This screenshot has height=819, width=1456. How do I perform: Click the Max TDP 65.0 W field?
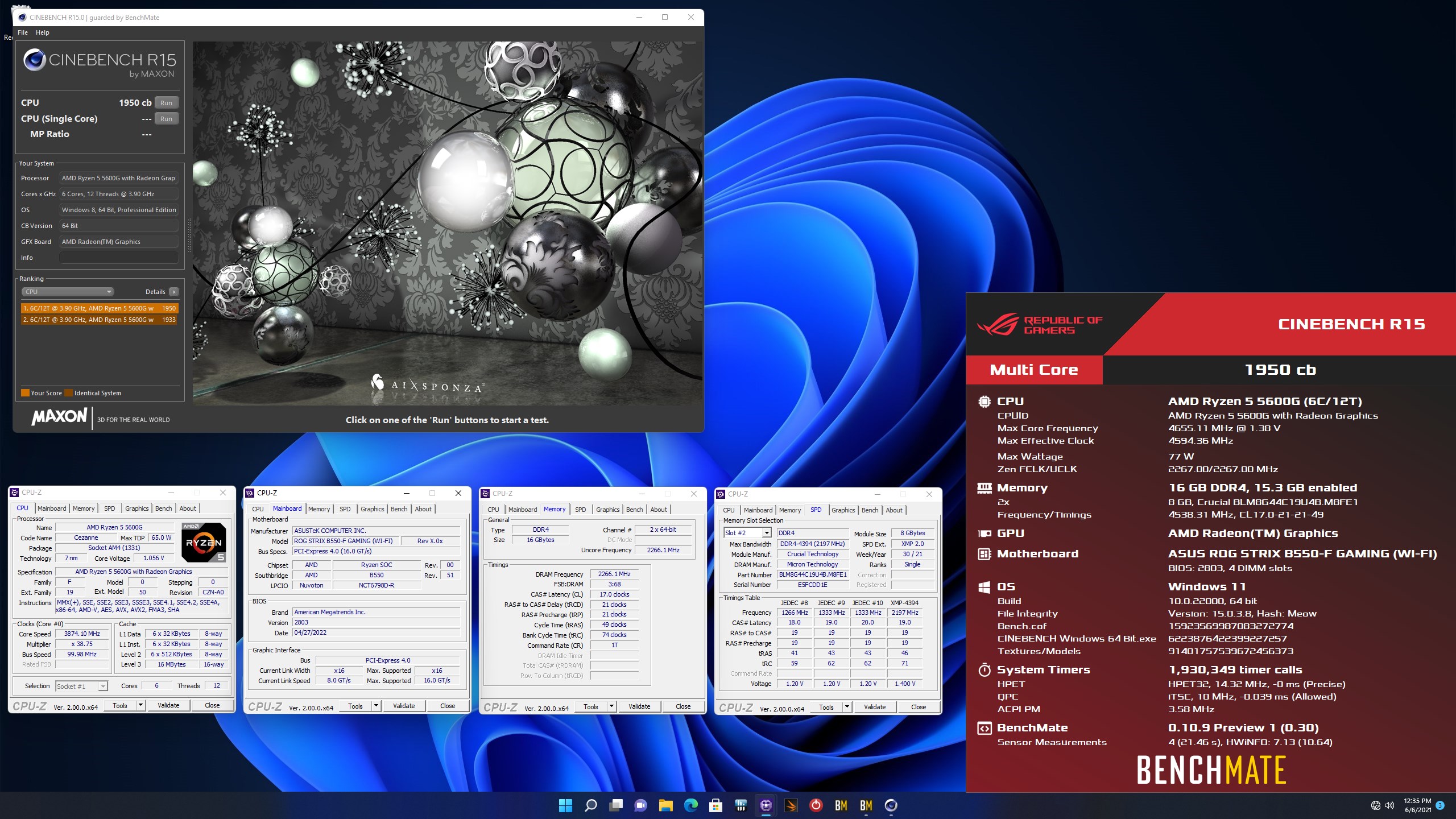pyautogui.click(x=161, y=537)
